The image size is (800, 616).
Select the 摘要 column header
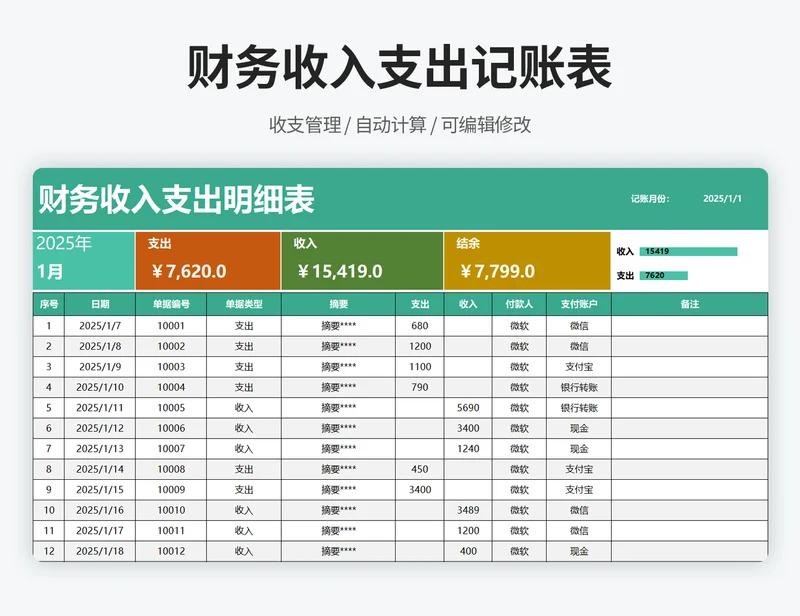pyautogui.click(x=339, y=304)
